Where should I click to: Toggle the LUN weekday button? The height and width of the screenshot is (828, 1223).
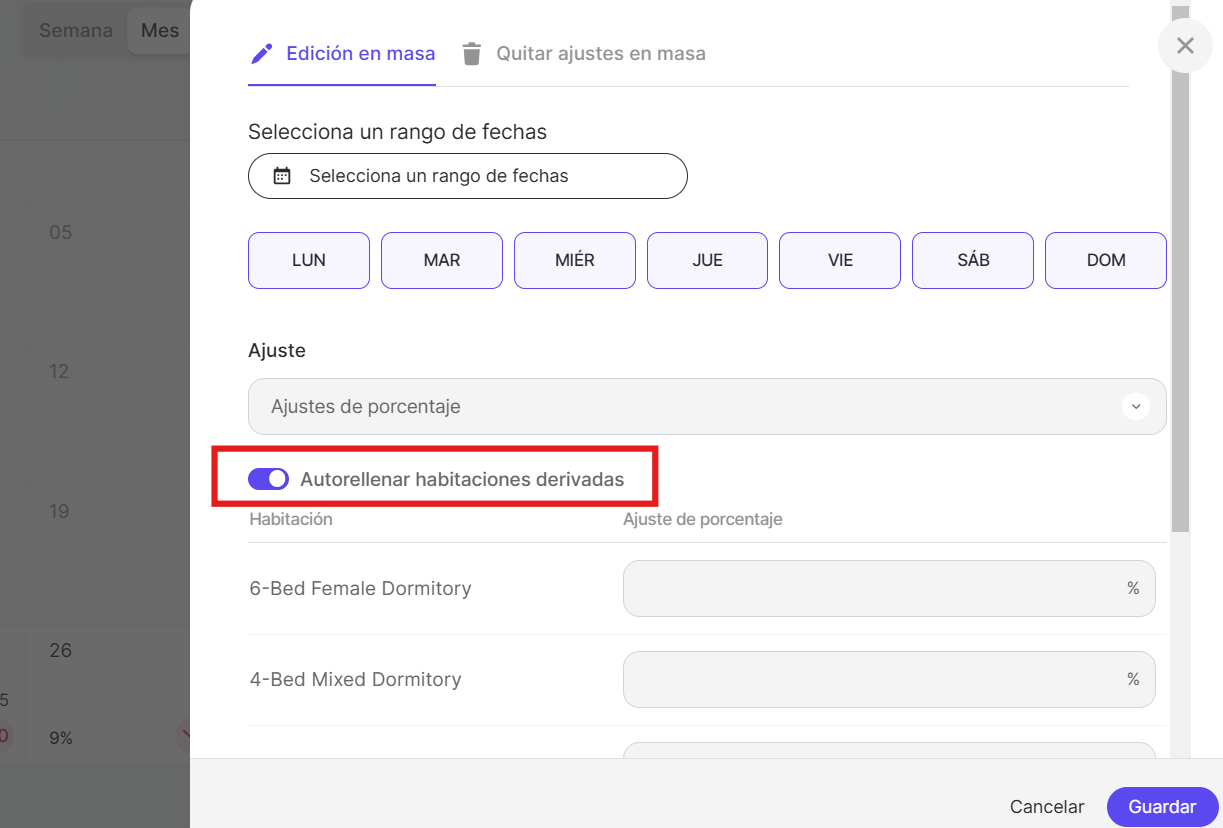pyautogui.click(x=309, y=260)
